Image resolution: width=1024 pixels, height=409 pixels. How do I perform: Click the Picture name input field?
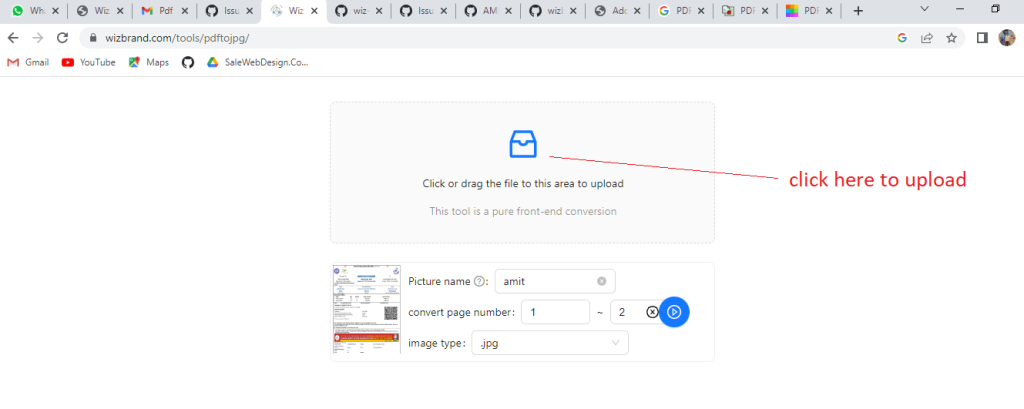pyautogui.click(x=545, y=282)
